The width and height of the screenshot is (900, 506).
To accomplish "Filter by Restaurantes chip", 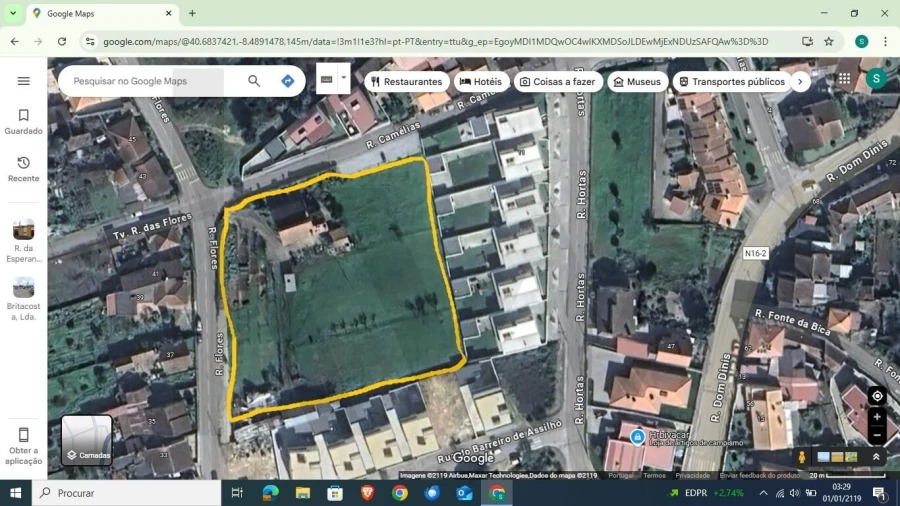I will 406,81.
